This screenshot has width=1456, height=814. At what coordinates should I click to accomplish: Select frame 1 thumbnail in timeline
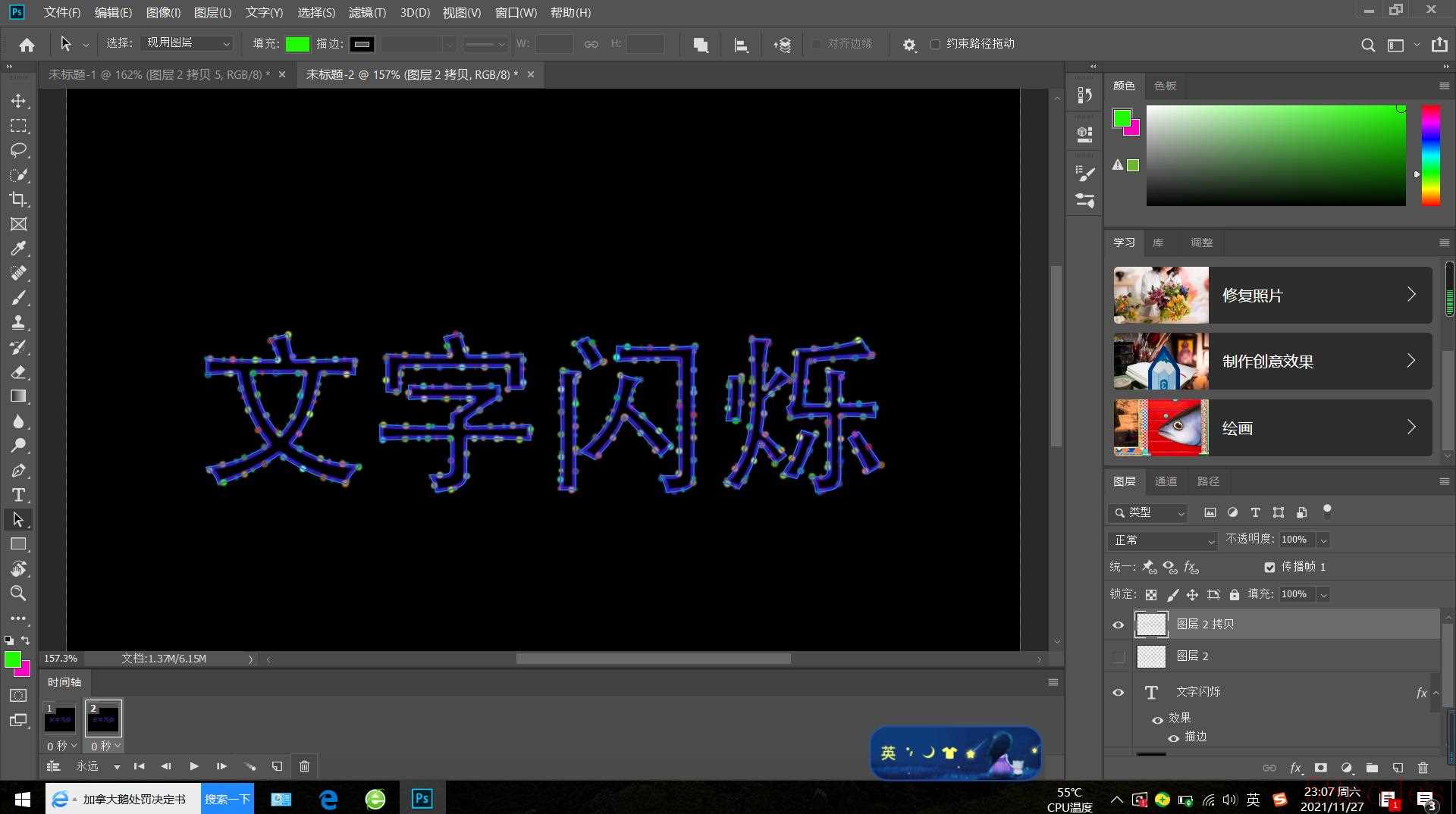pos(60,719)
